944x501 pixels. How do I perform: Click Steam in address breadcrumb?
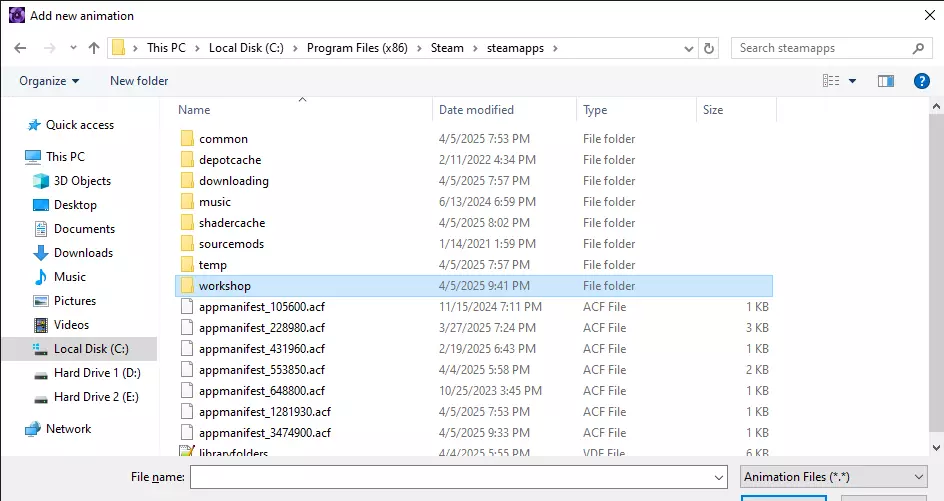tap(447, 48)
